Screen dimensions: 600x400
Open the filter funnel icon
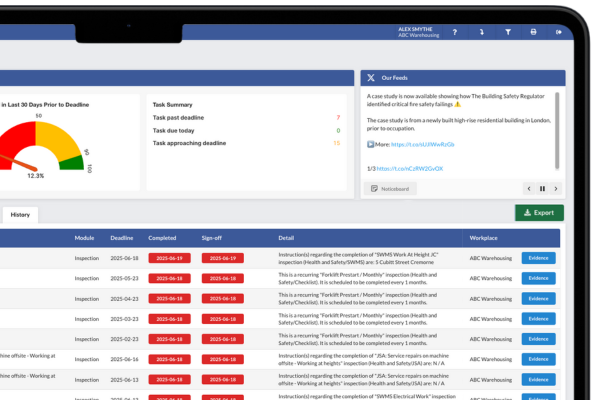point(507,32)
